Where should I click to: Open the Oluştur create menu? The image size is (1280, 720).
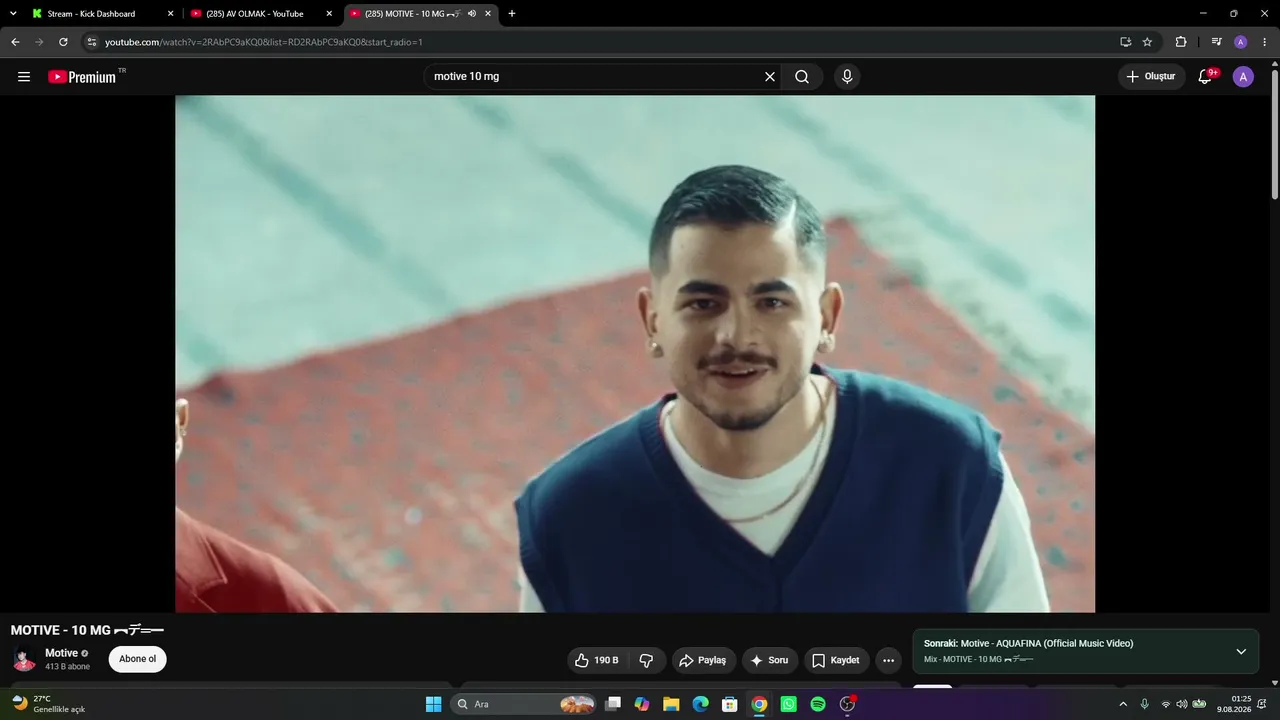1152,77
